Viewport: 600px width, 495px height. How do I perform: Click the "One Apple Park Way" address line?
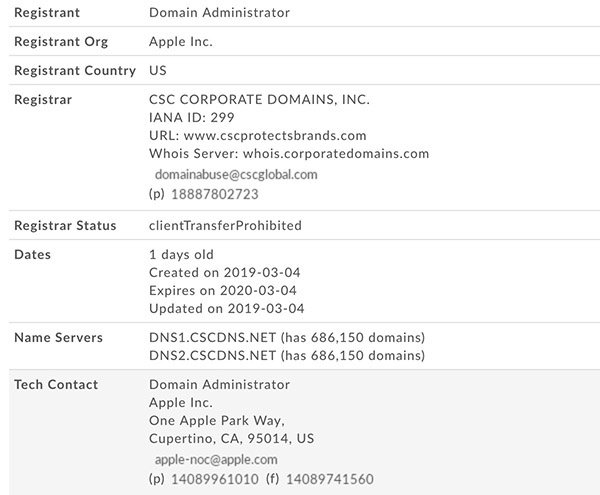pos(216,420)
